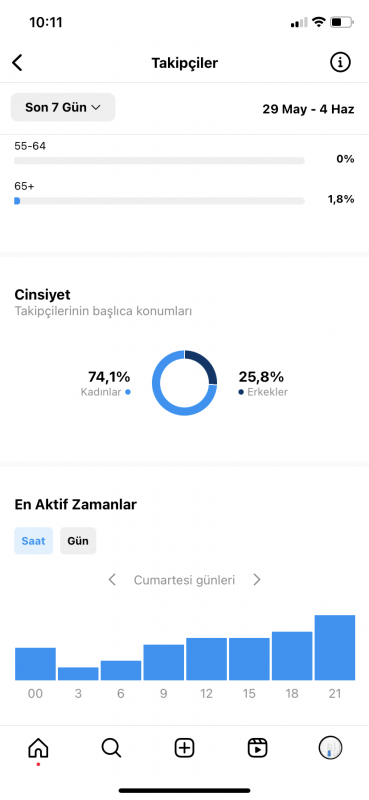This screenshot has width=369, height=800.
Task: Open the Home tab icon
Action: click(x=38, y=748)
